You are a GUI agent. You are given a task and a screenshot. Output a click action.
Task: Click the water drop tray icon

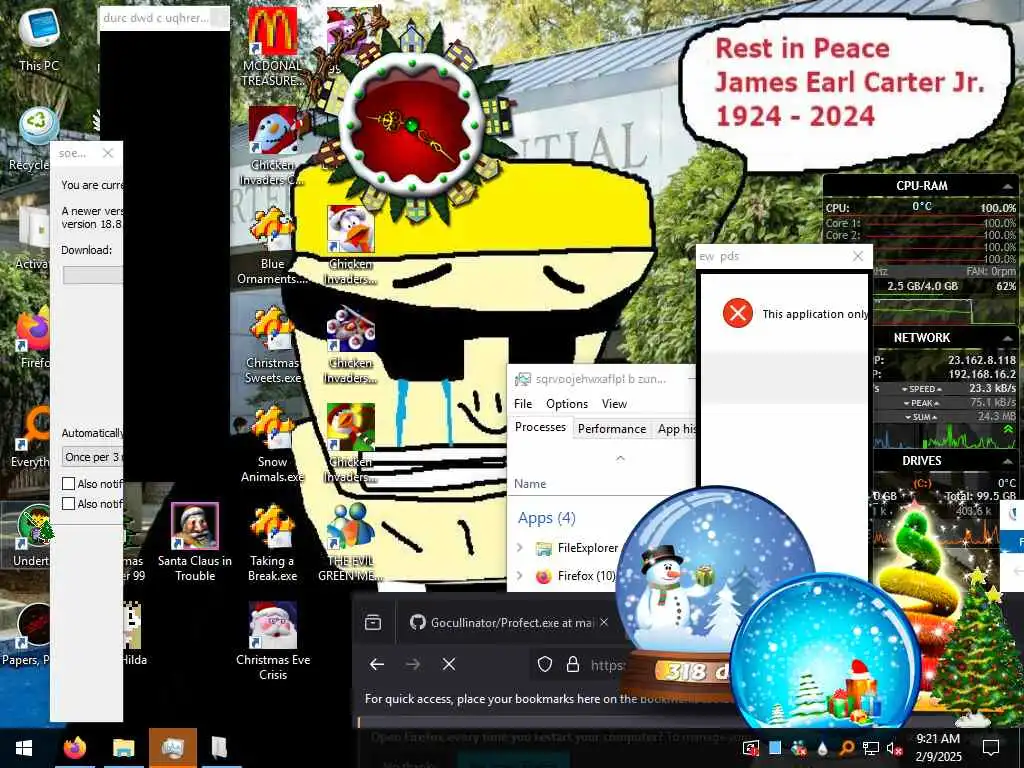tap(822, 748)
